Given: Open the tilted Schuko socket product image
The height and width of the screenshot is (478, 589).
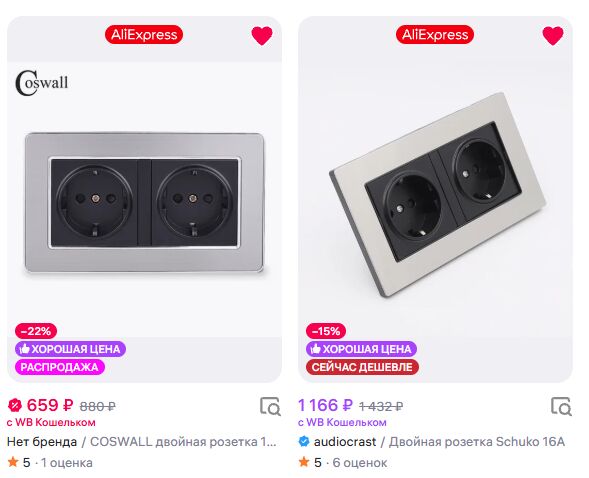Looking at the screenshot, I should [438, 195].
